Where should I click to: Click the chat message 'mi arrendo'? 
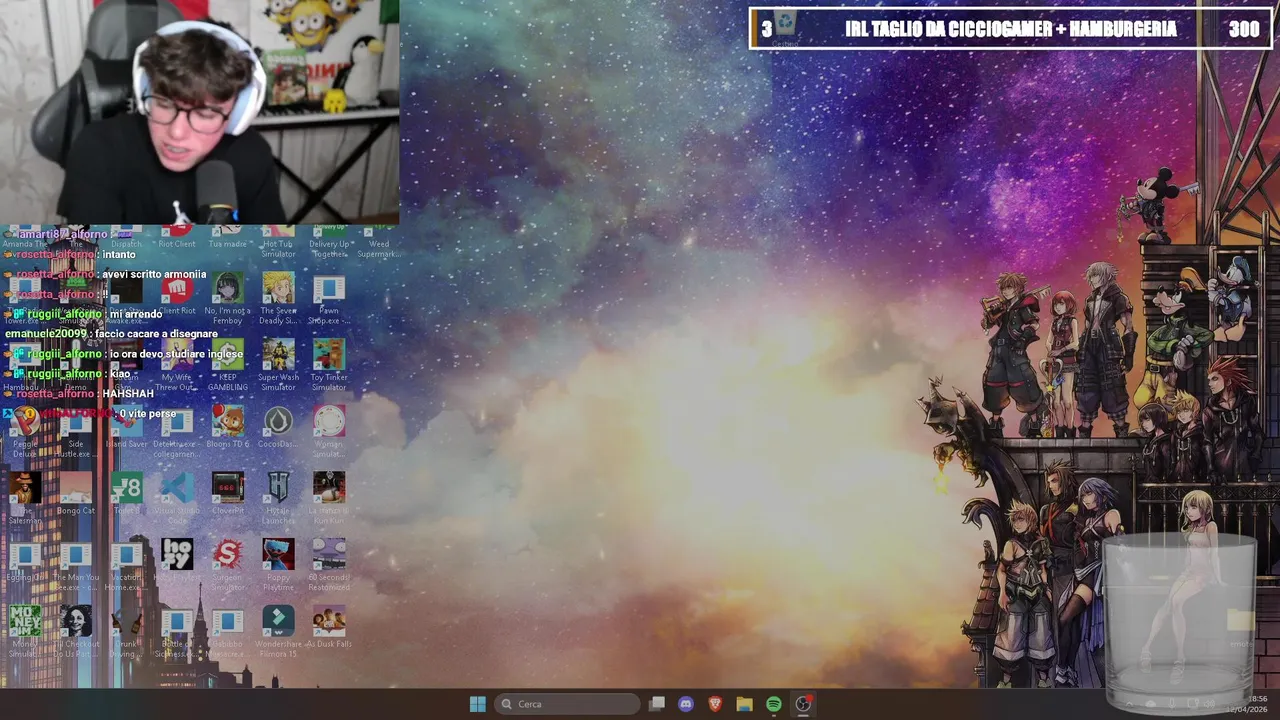click(135, 314)
